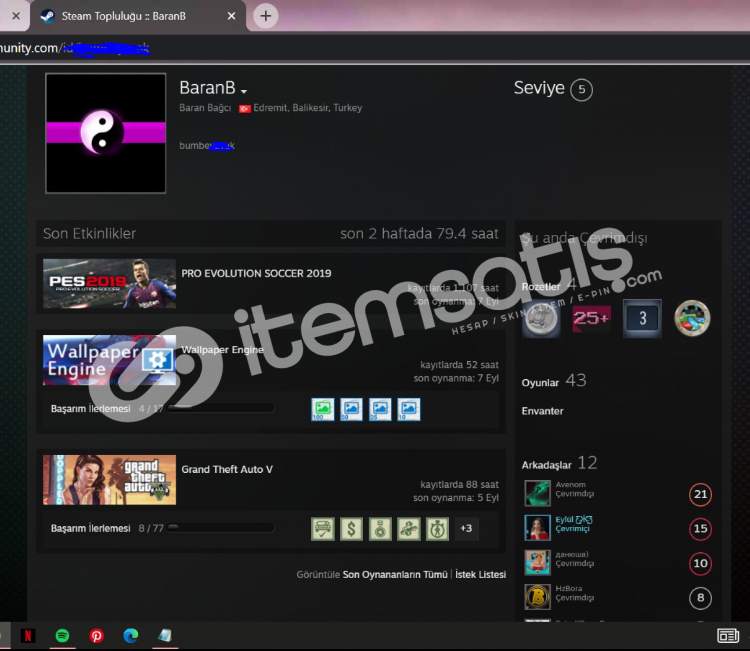
Task: Open friend Avenom's avatar
Action: (538, 493)
